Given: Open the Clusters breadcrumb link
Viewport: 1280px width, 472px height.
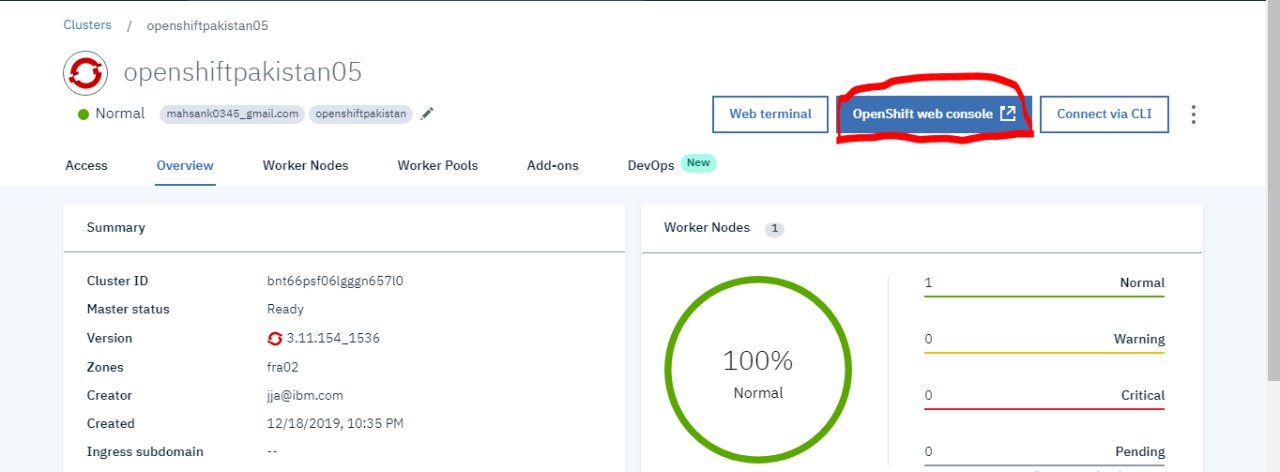Looking at the screenshot, I should point(87,24).
